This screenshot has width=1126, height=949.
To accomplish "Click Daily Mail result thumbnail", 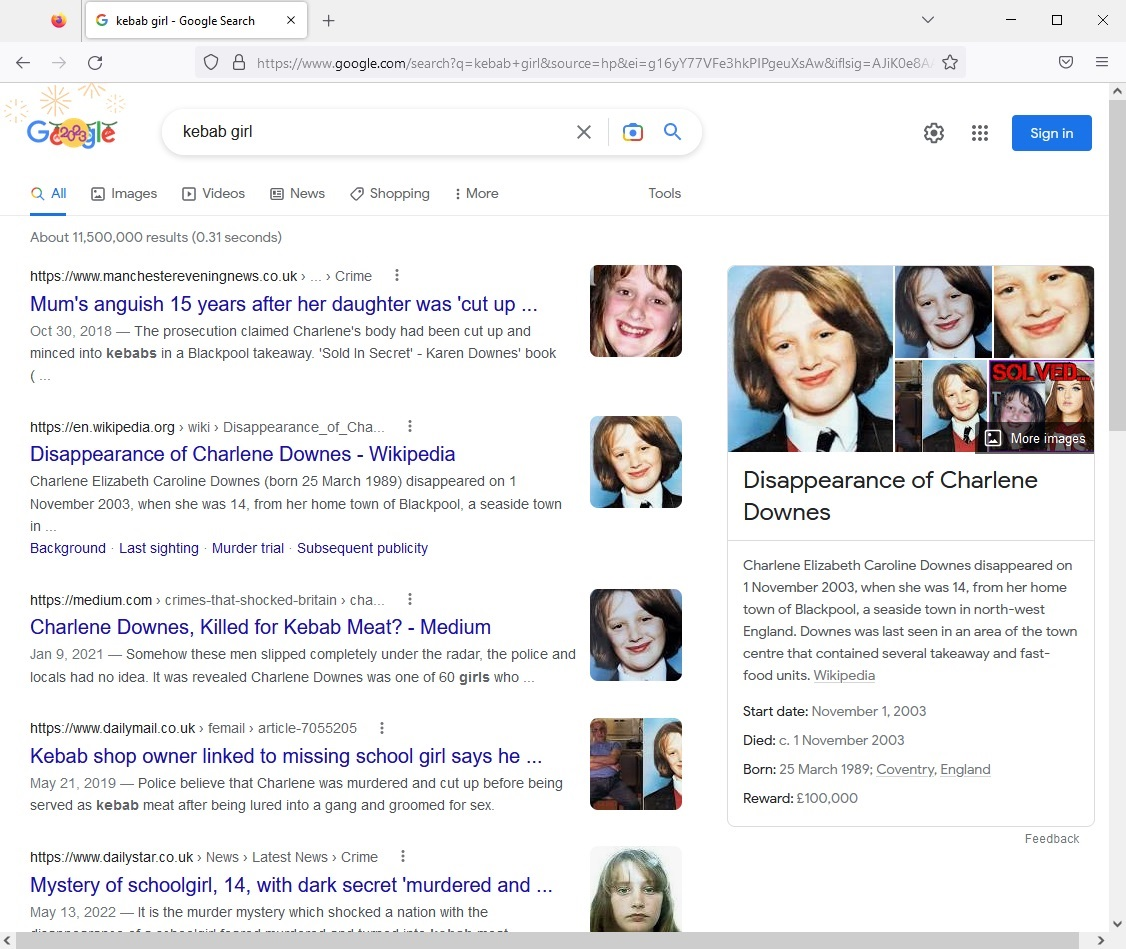I will (x=636, y=764).
